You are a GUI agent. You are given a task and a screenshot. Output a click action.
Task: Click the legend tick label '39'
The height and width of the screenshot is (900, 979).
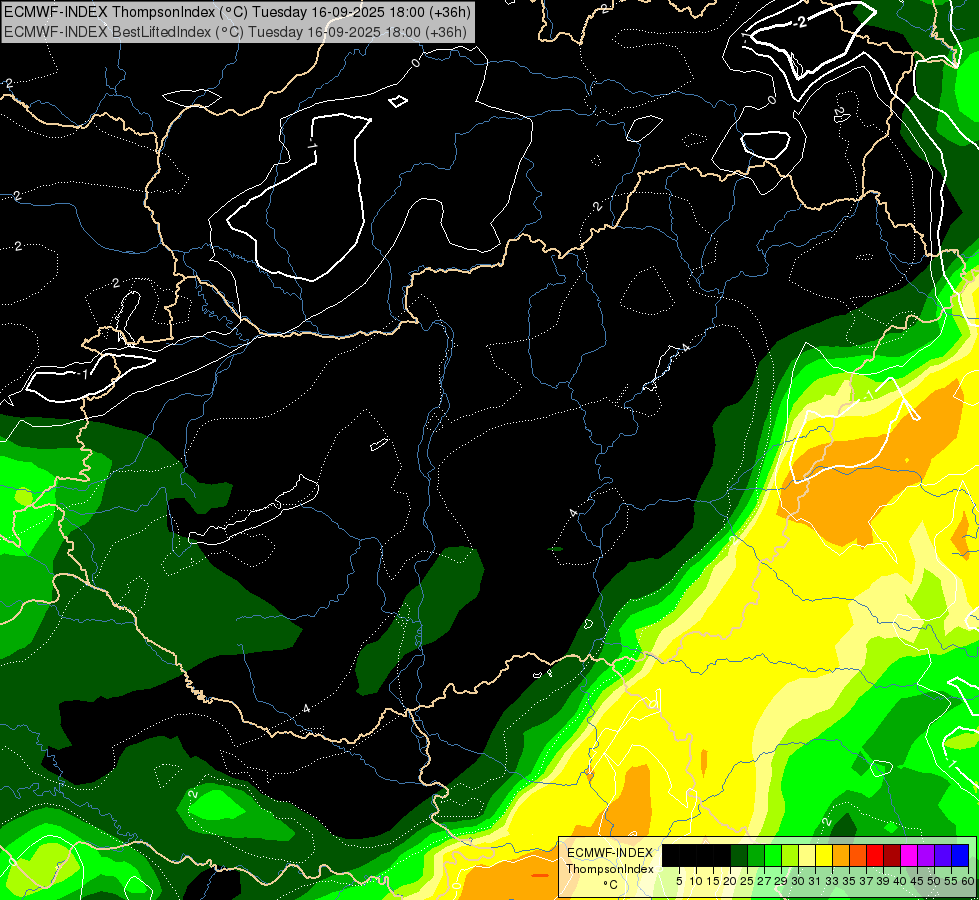click(883, 881)
